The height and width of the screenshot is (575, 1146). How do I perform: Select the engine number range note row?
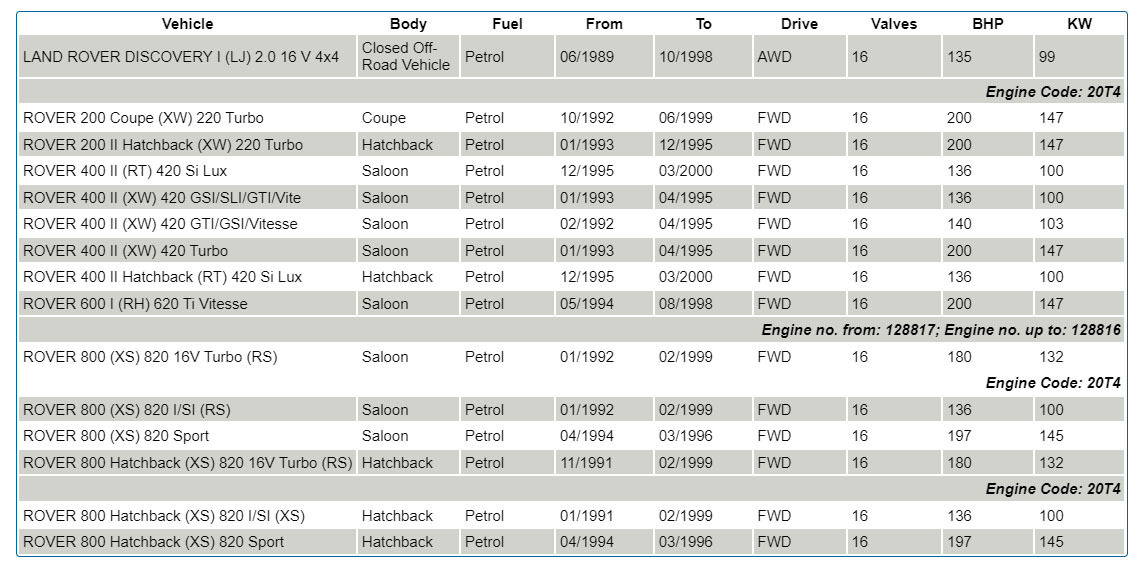coord(941,330)
